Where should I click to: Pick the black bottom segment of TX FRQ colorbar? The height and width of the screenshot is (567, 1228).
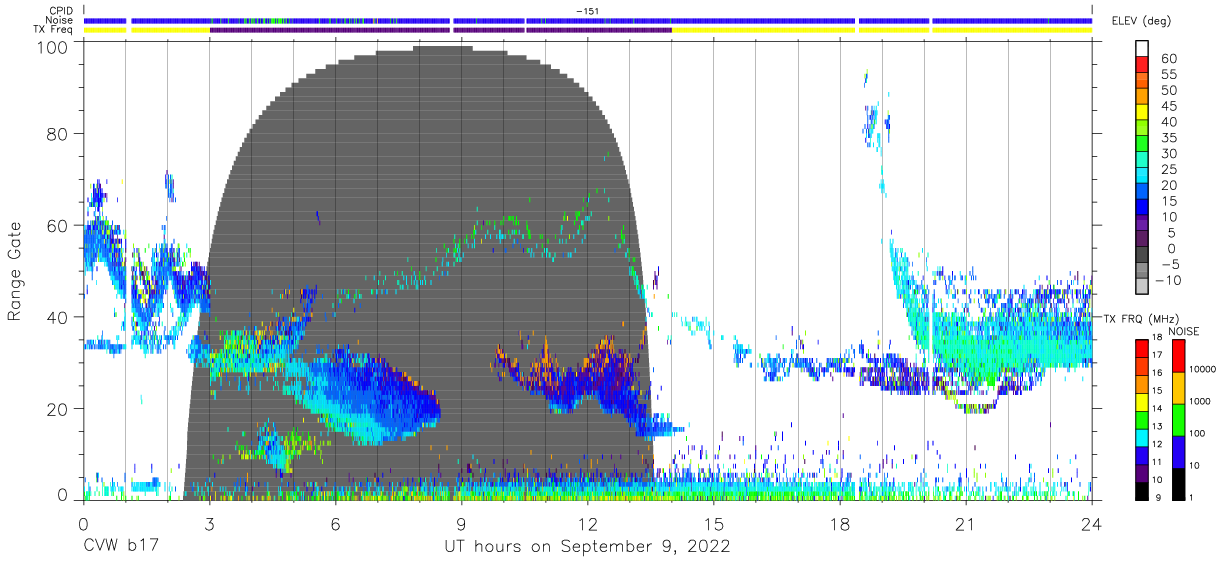click(1142, 492)
